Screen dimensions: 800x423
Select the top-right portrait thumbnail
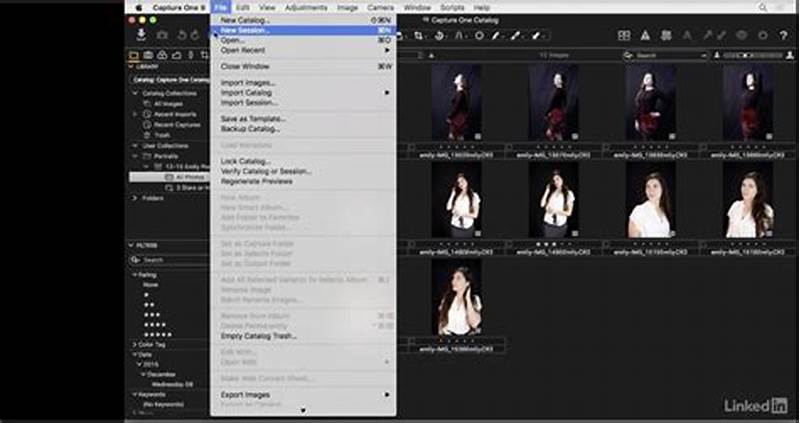coord(748,102)
